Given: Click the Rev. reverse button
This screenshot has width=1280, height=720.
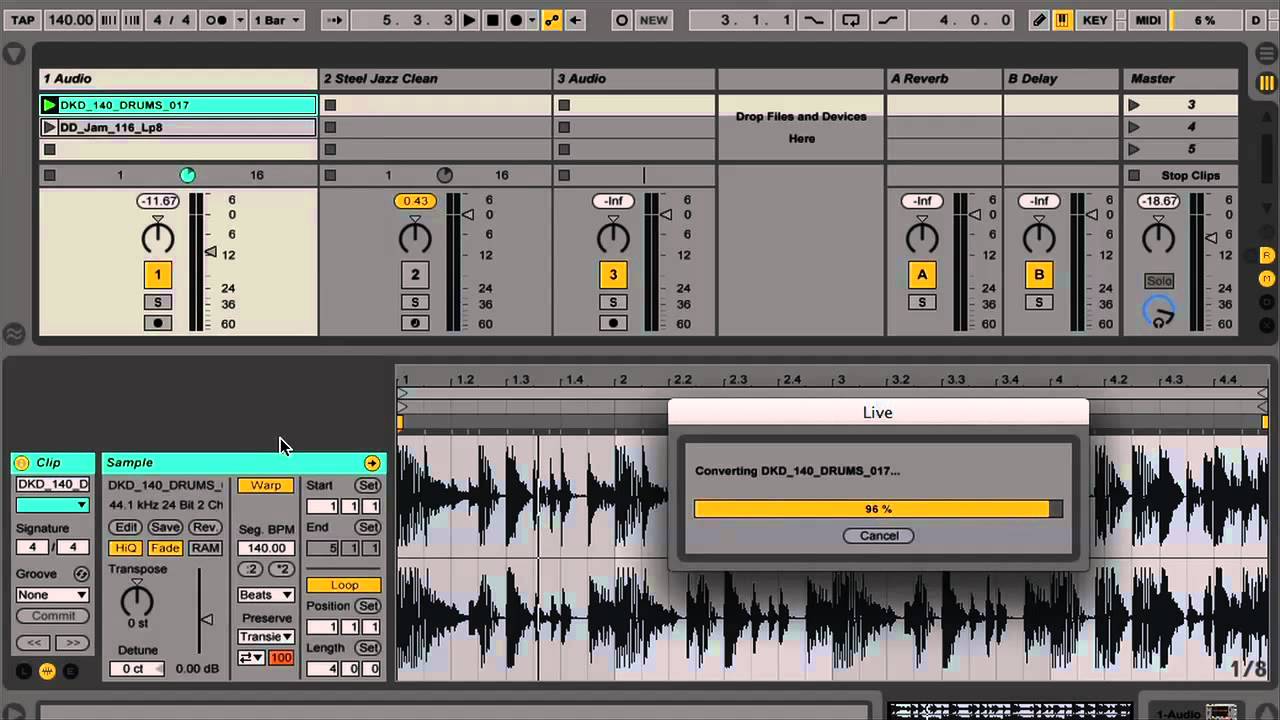Looking at the screenshot, I should (x=205, y=527).
